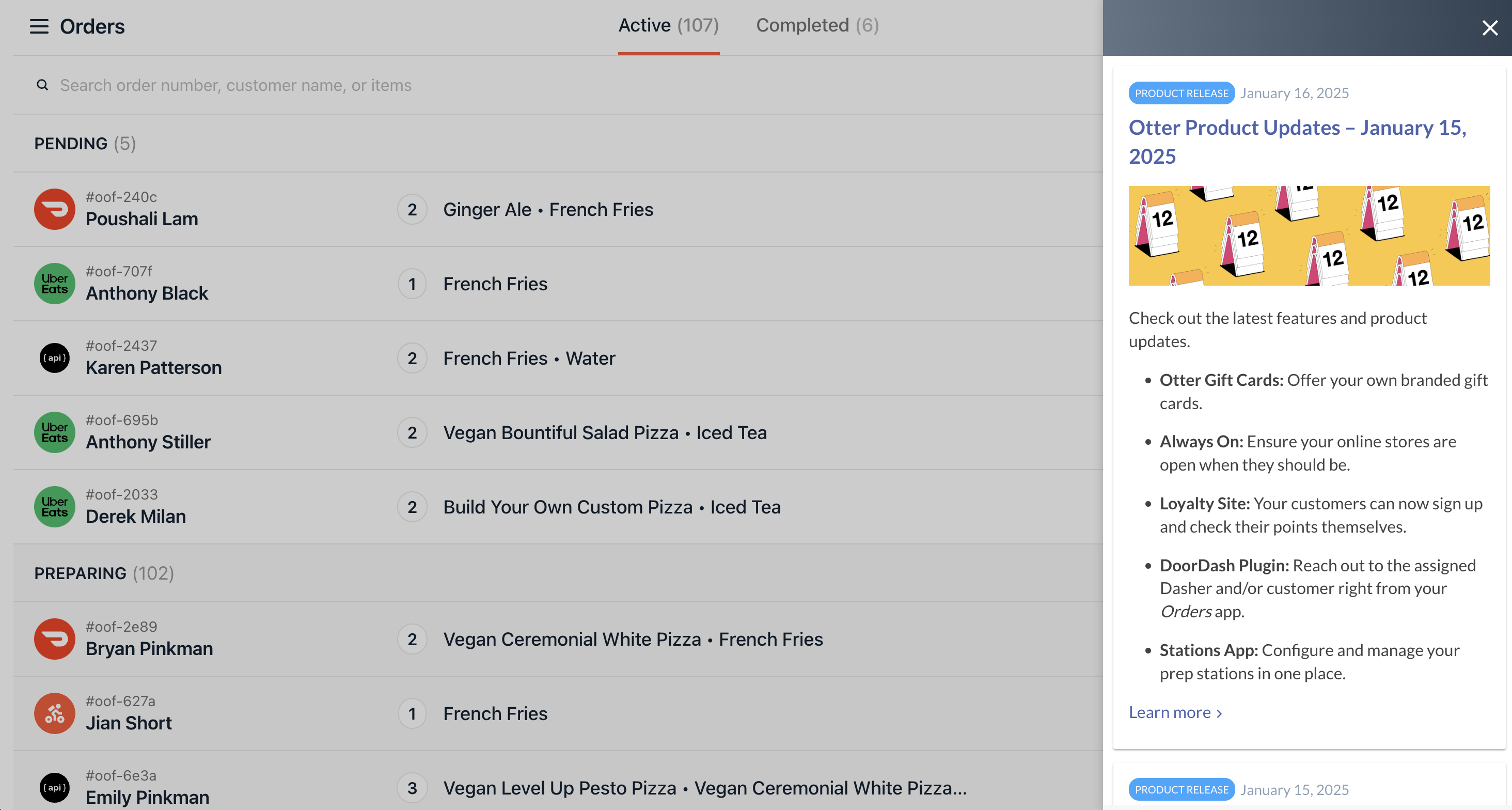Open order for Derek Milan
Viewport: 1512px width, 810px height.
(x=558, y=507)
